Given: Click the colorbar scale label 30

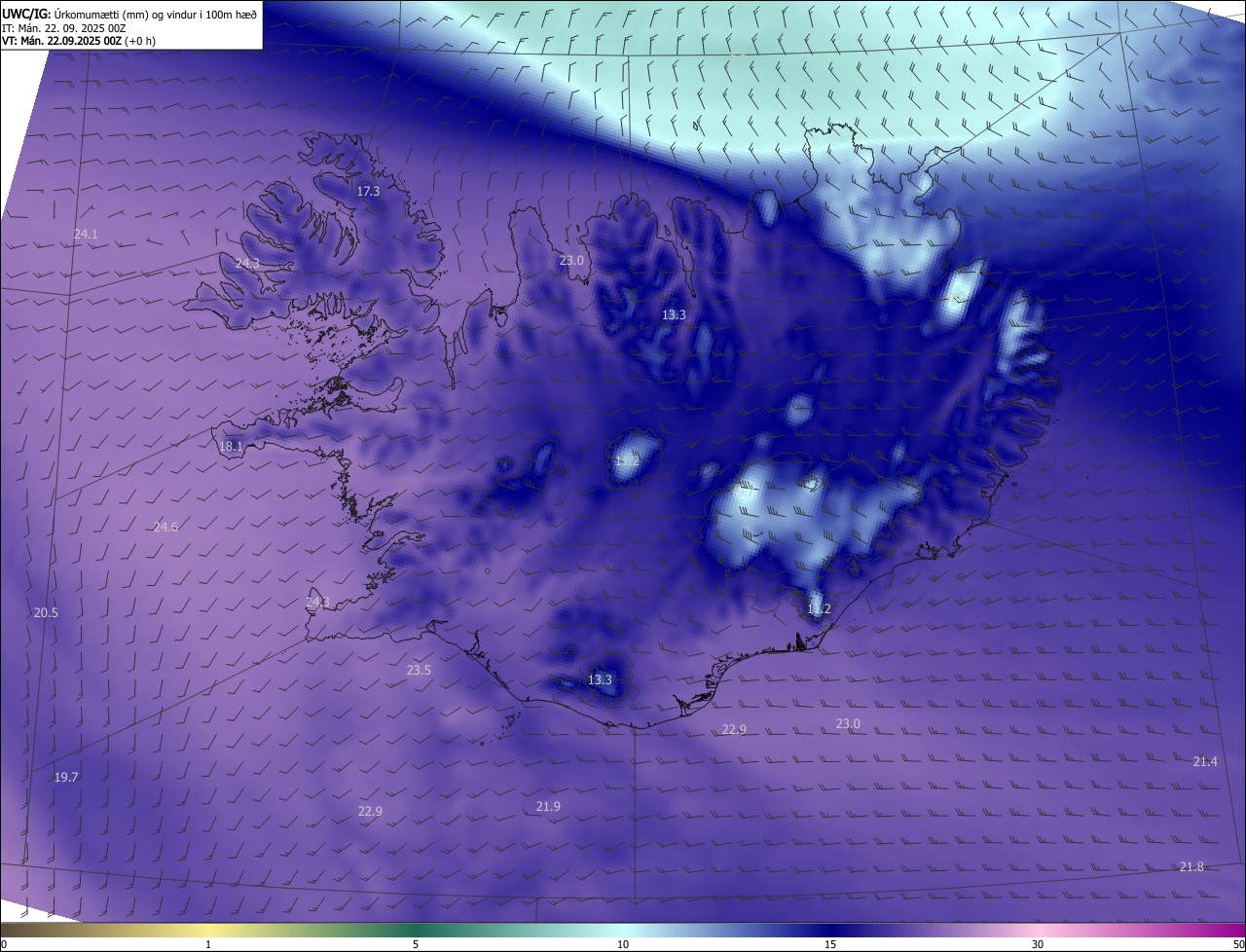Looking at the screenshot, I should (x=1038, y=945).
